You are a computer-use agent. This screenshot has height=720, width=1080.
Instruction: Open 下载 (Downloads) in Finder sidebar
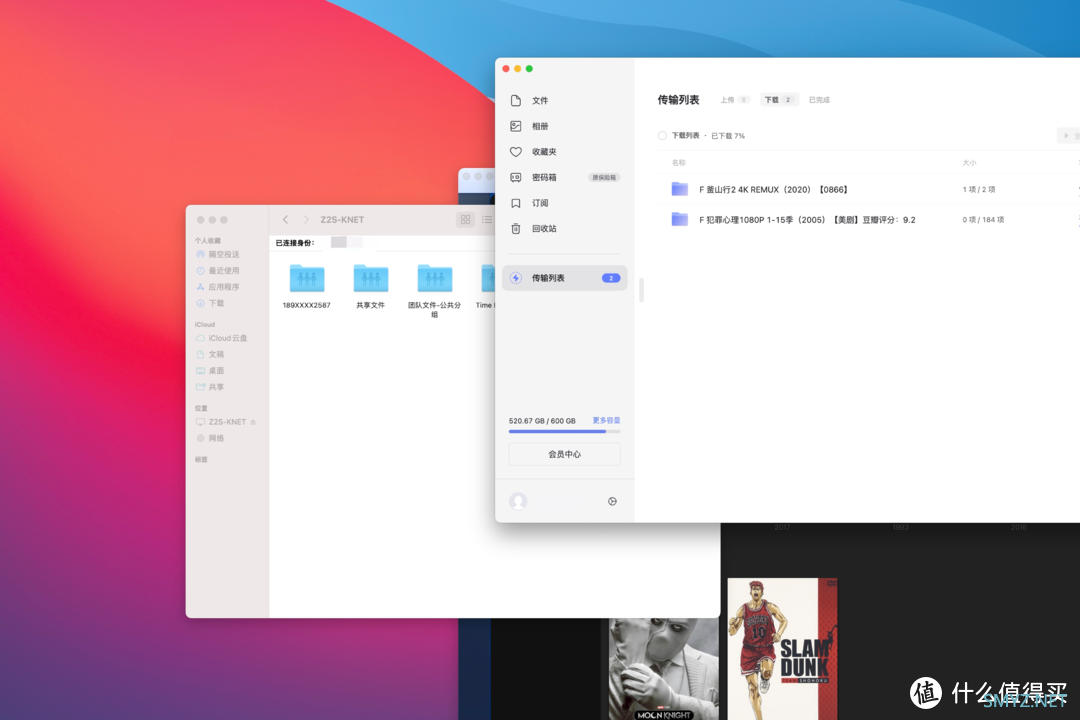click(x=216, y=303)
